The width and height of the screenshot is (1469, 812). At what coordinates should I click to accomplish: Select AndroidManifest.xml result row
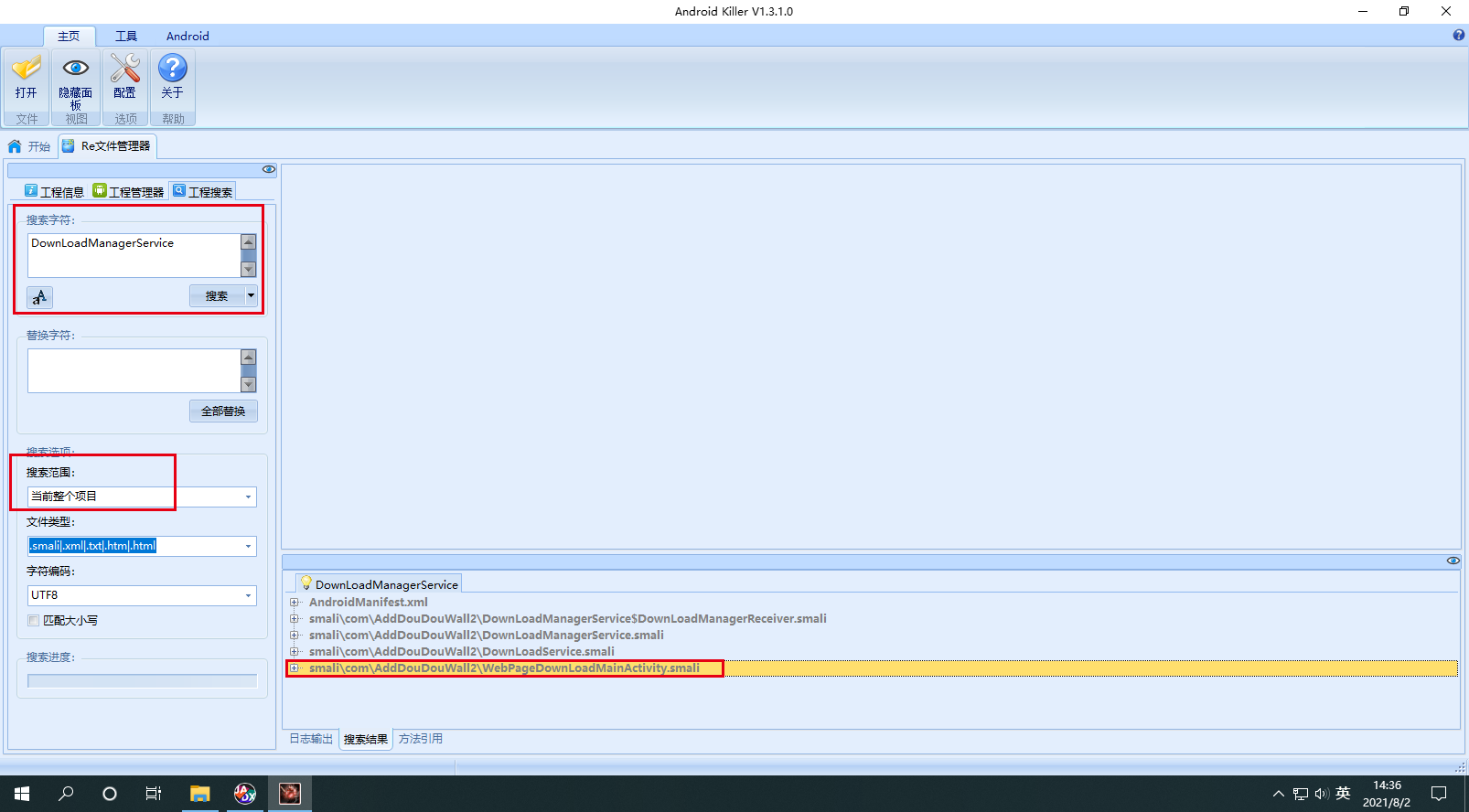click(x=874, y=602)
